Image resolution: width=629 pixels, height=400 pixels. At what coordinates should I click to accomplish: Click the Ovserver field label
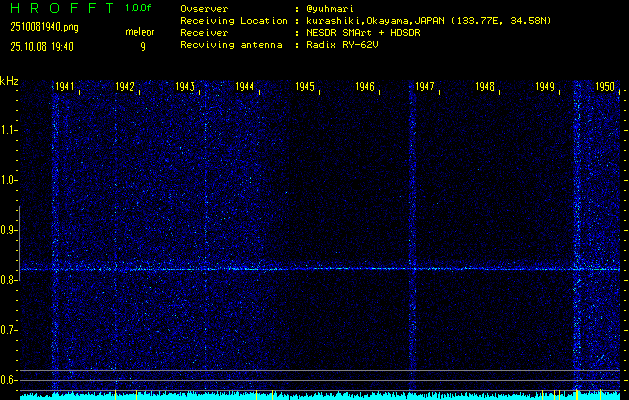coord(204,9)
